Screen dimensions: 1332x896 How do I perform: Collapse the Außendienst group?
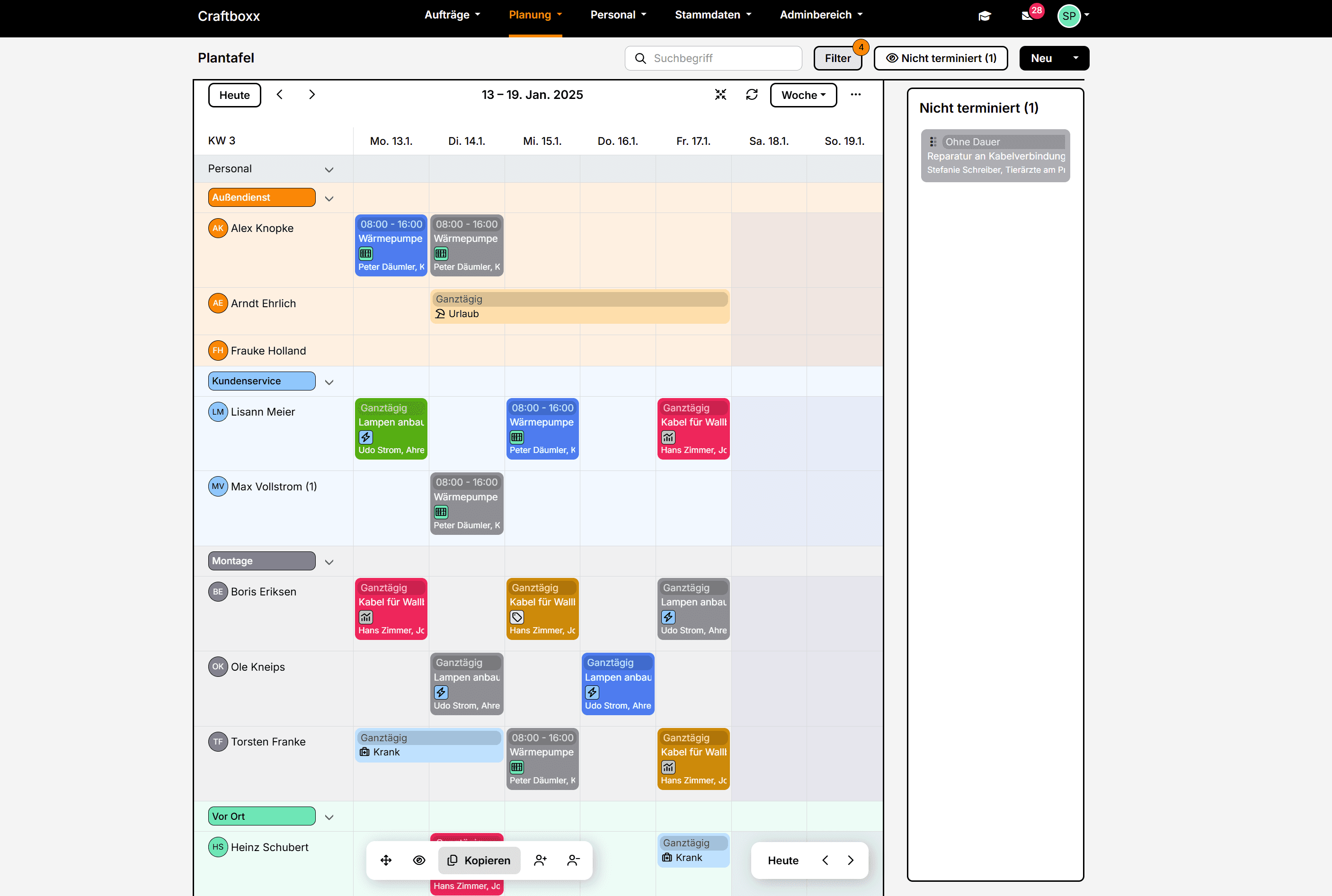point(329,199)
